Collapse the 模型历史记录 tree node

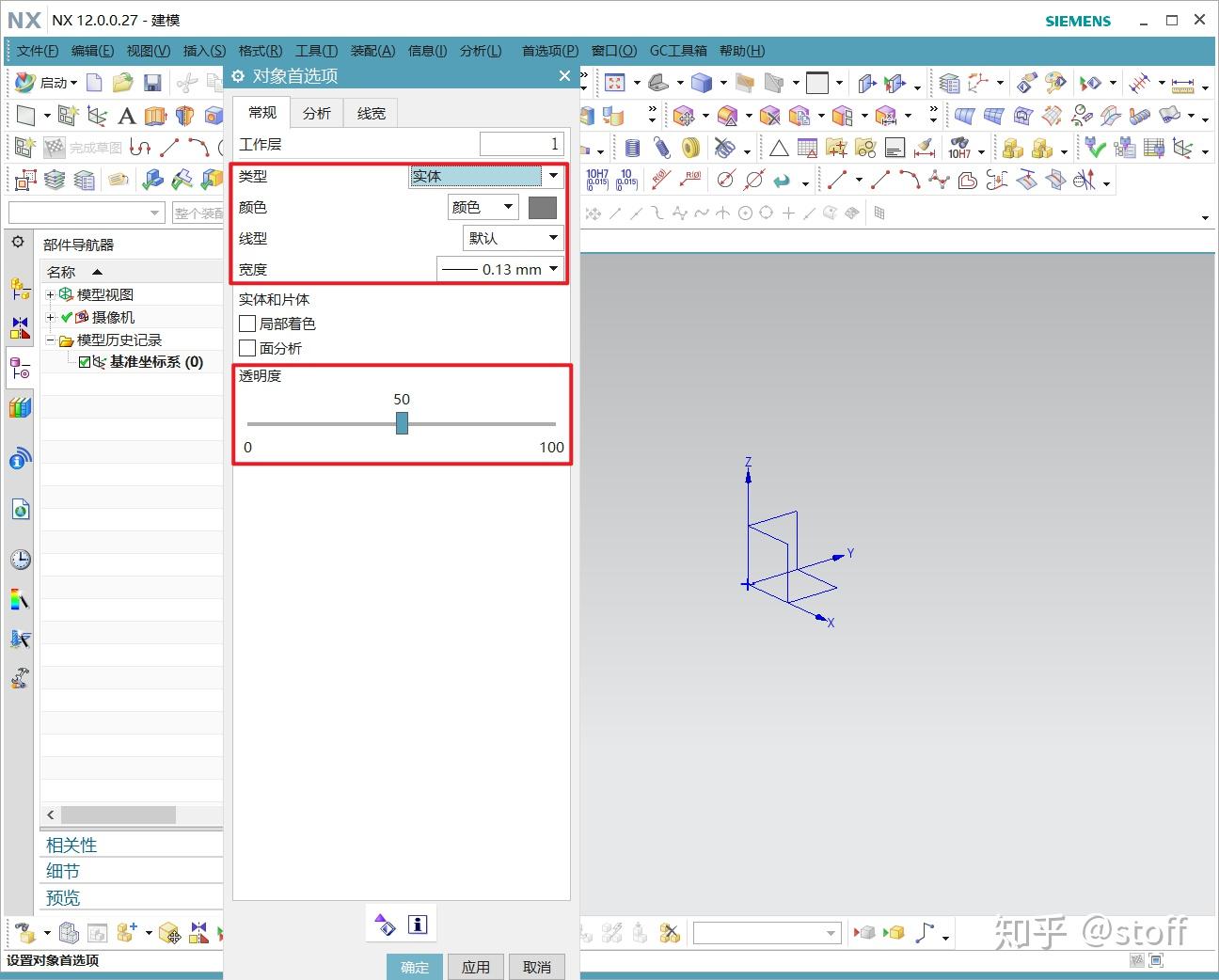click(51, 340)
